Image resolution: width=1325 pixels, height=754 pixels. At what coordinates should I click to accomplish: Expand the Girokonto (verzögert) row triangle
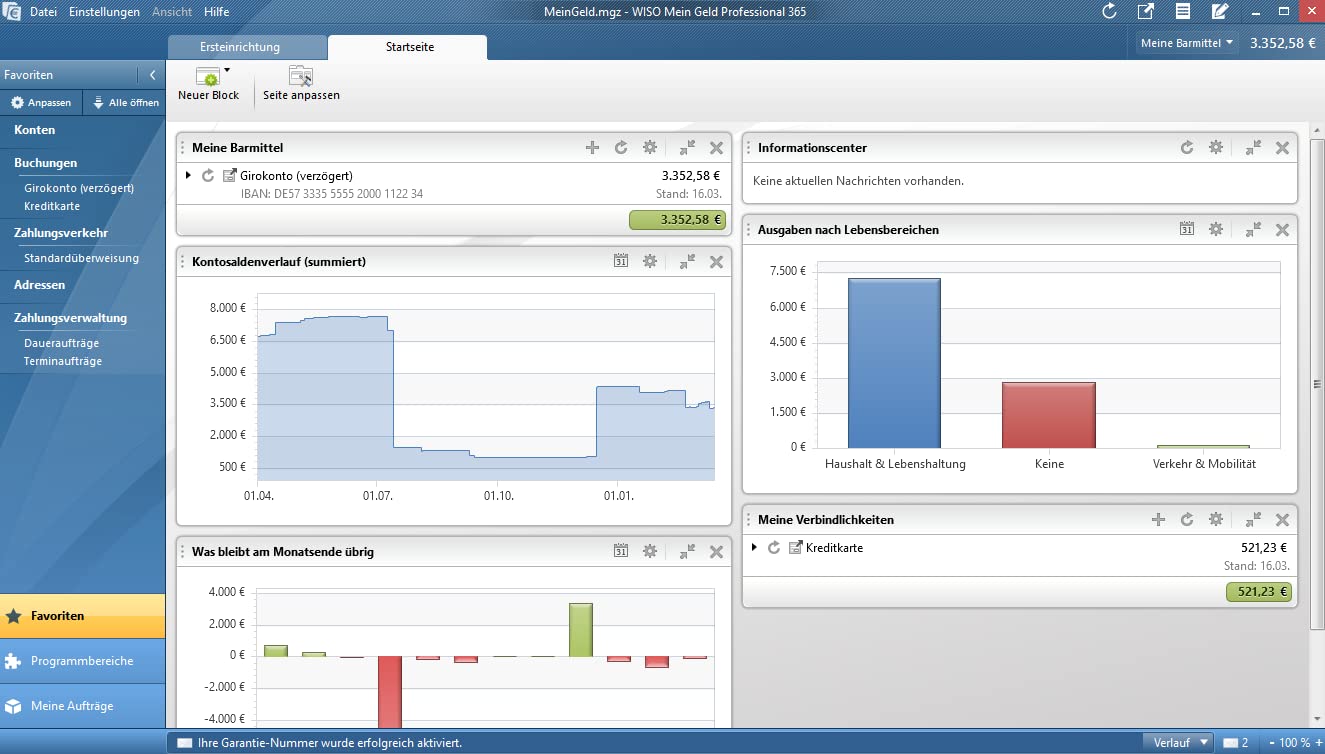[188, 175]
